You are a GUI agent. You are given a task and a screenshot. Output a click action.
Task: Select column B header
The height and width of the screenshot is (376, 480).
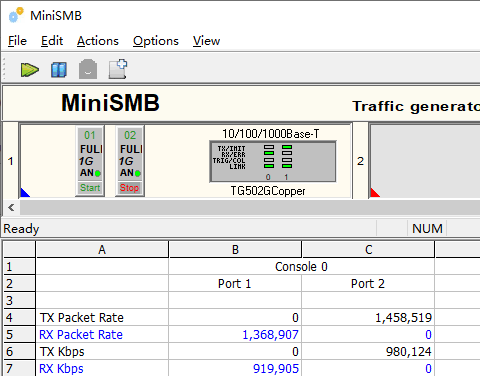(235, 249)
